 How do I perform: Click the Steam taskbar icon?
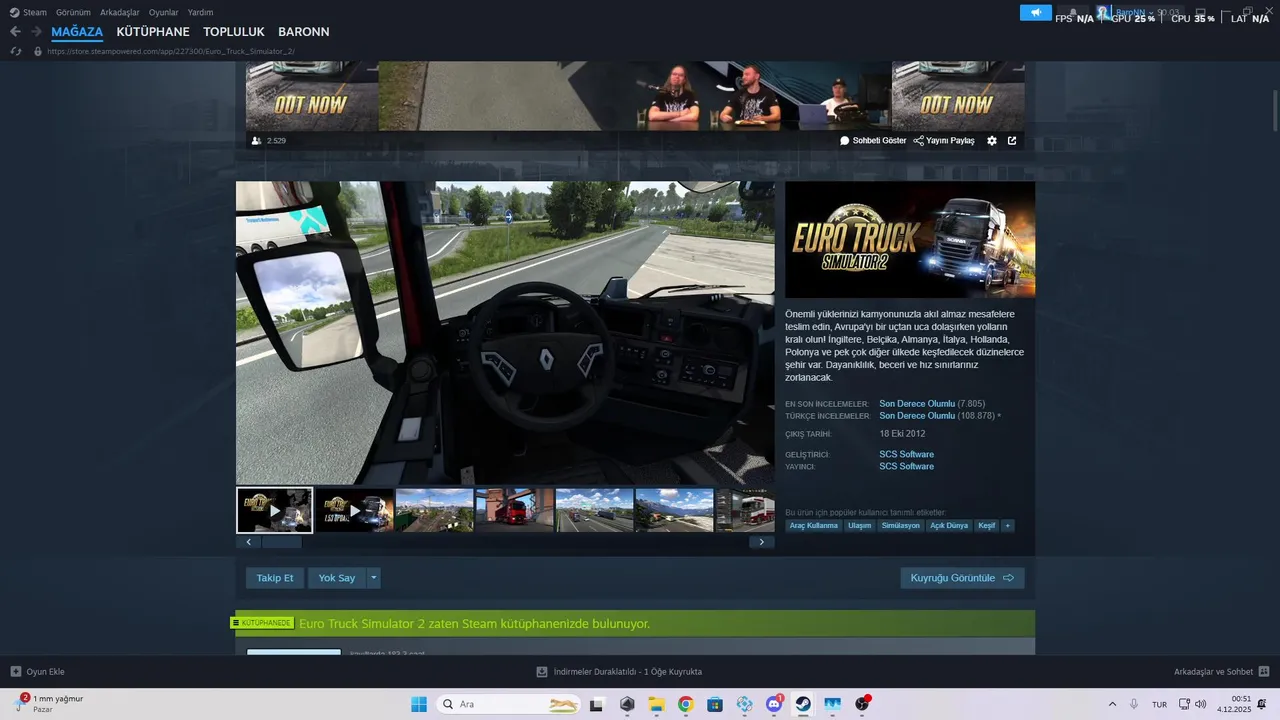(803, 704)
